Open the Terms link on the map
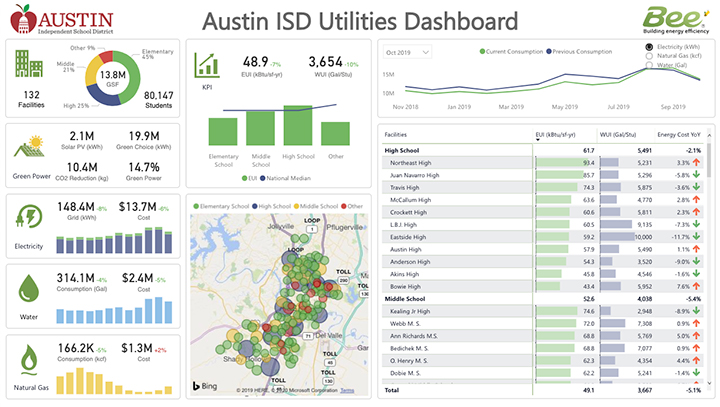Viewport: 720px width, 407px height. coord(347,390)
